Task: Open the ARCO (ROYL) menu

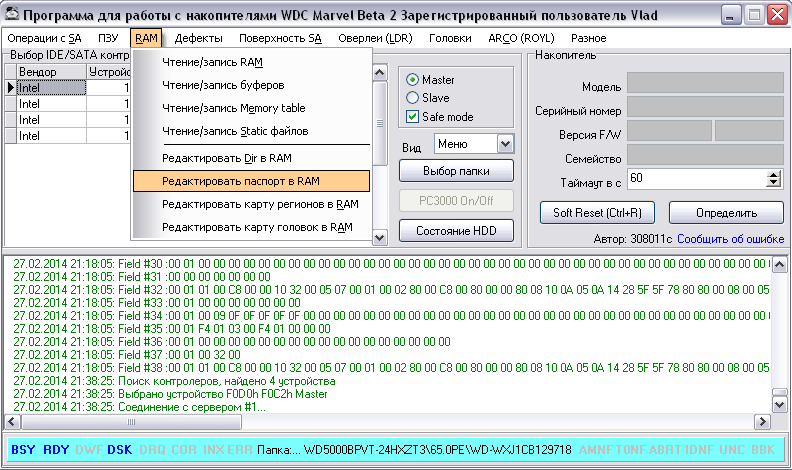Action: coord(521,38)
